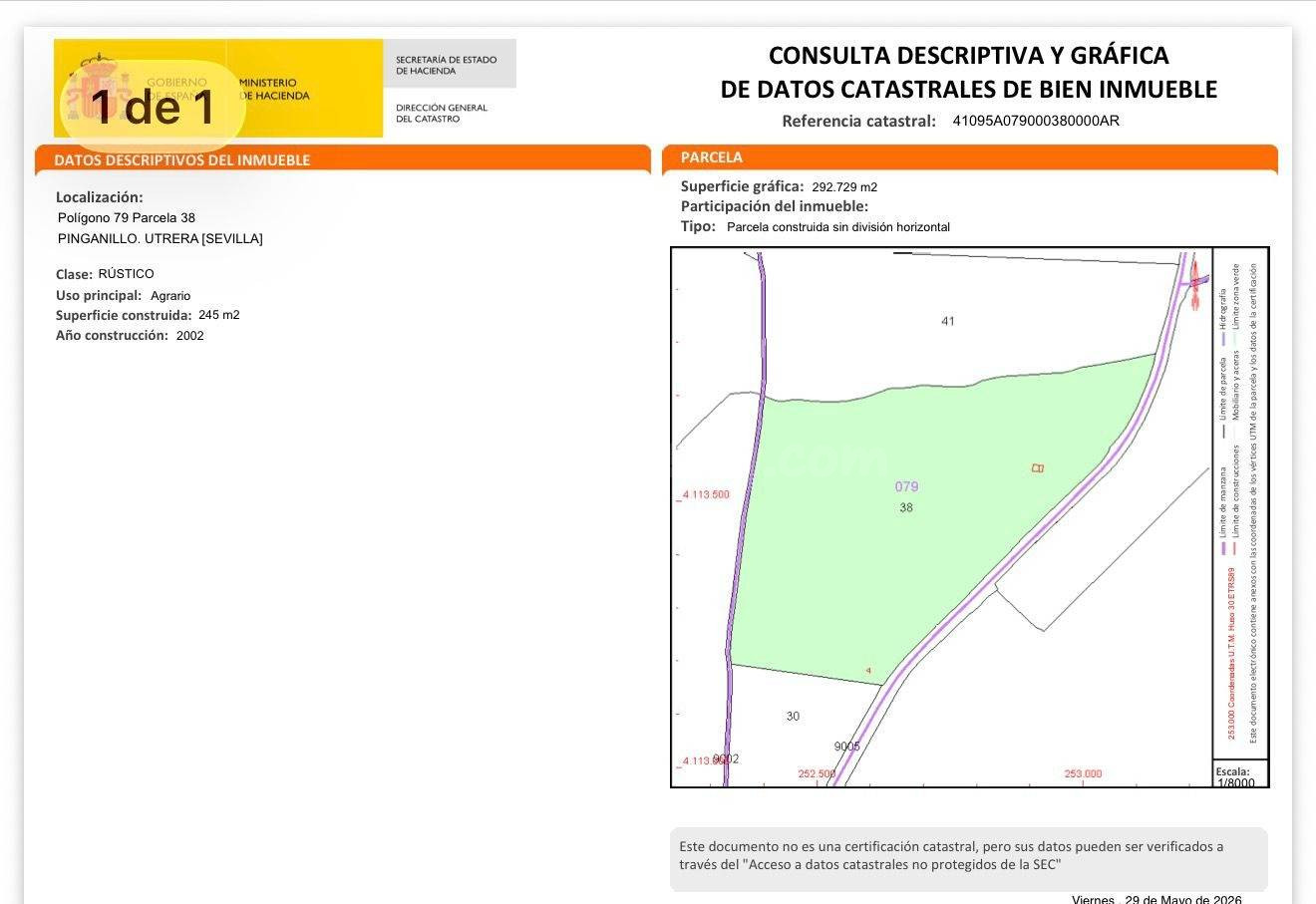This screenshot has height=904, width=1316.
Task: Click the "9005" label on the map
Action: (x=846, y=747)
